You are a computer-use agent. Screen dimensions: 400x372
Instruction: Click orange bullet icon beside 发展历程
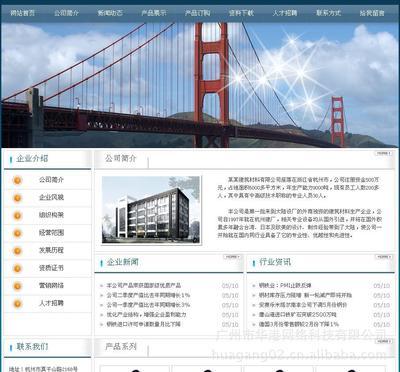pos(17,251)
